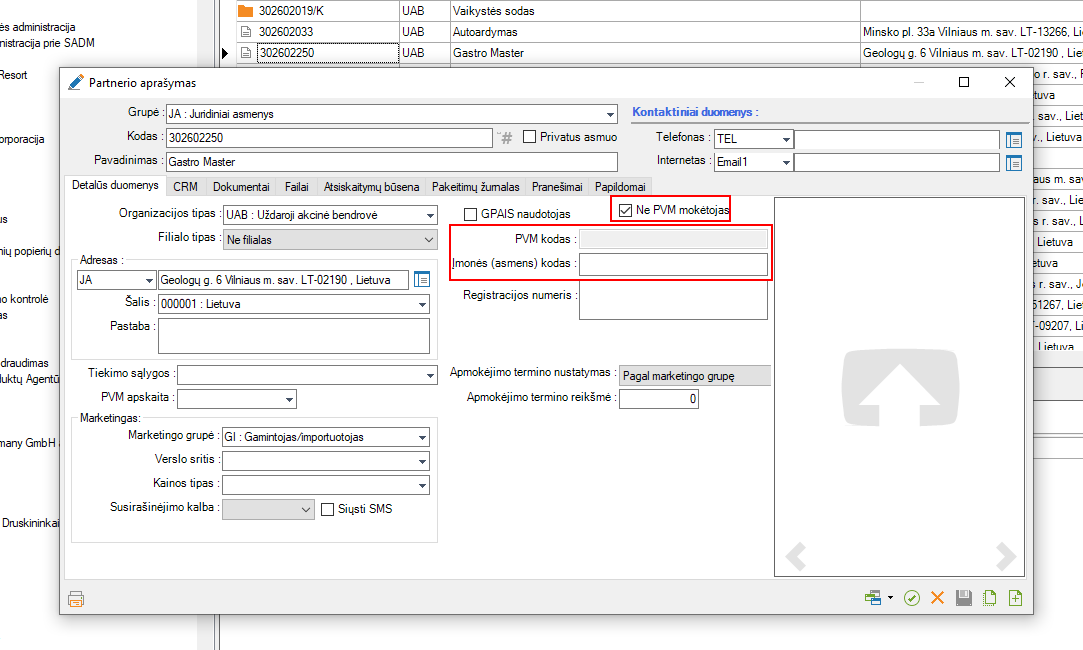Click the image upload placeholder
Viewport: 1083px width, 650px height.
click(900, 388)
